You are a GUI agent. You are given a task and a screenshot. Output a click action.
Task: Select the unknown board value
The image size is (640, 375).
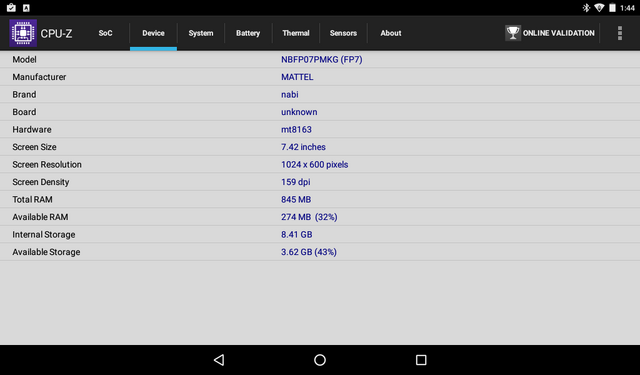[299, 112]
